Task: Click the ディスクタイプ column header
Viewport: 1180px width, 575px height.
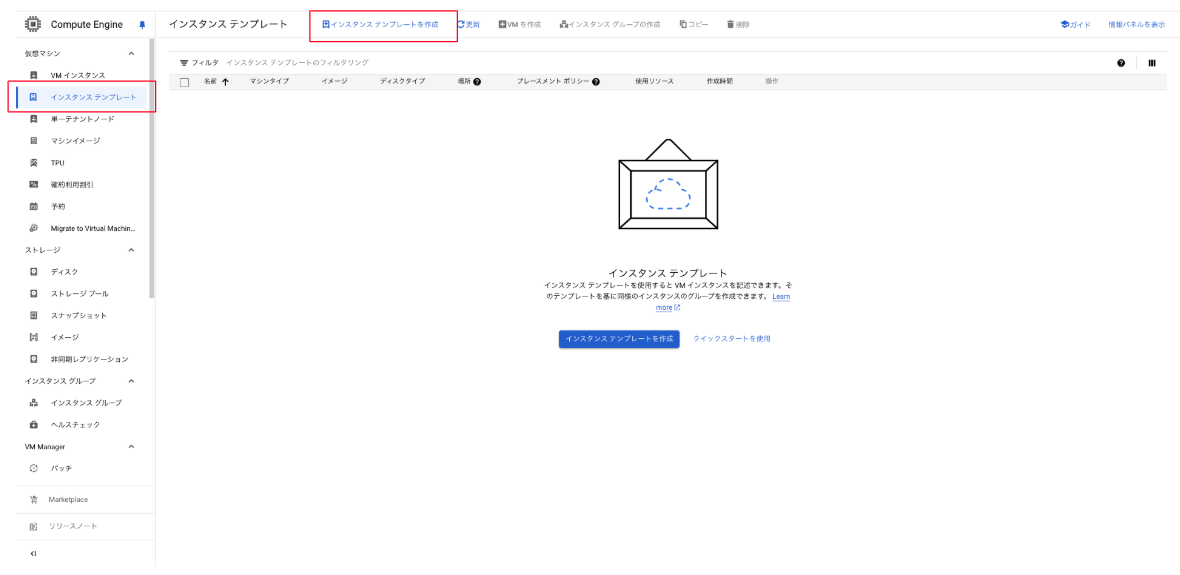Action: click(x=403, y=81)
